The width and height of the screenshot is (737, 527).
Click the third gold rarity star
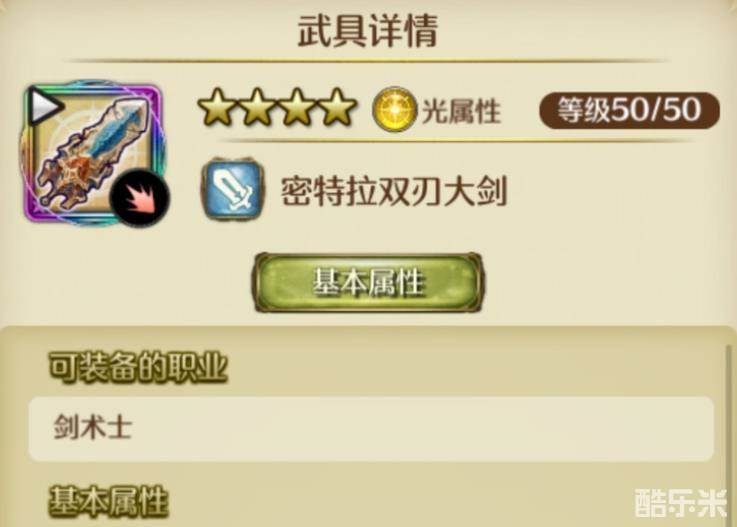tap(298, 108)
